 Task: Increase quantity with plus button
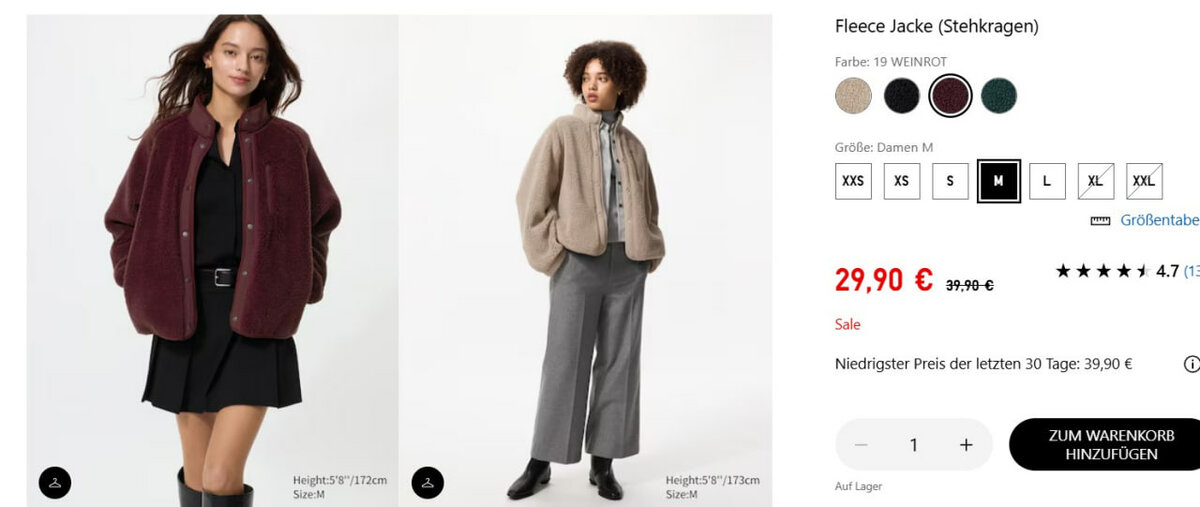coord(966,445)
